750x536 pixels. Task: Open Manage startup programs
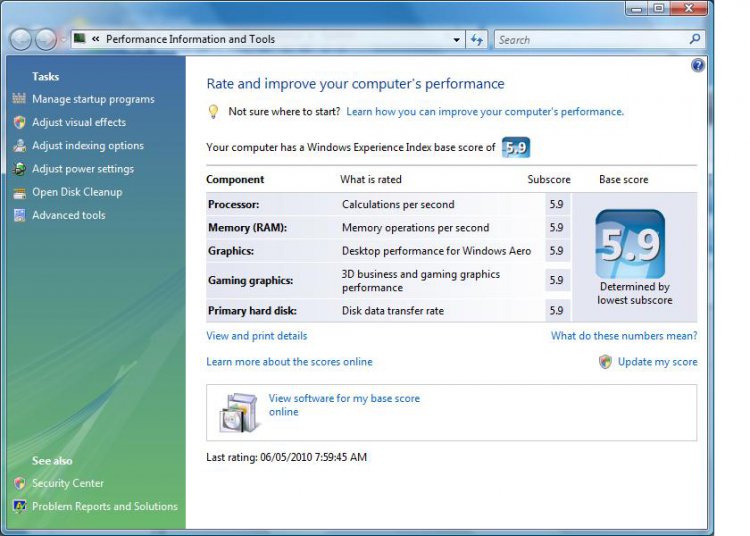pyautogui.click(x=93, y=99)
